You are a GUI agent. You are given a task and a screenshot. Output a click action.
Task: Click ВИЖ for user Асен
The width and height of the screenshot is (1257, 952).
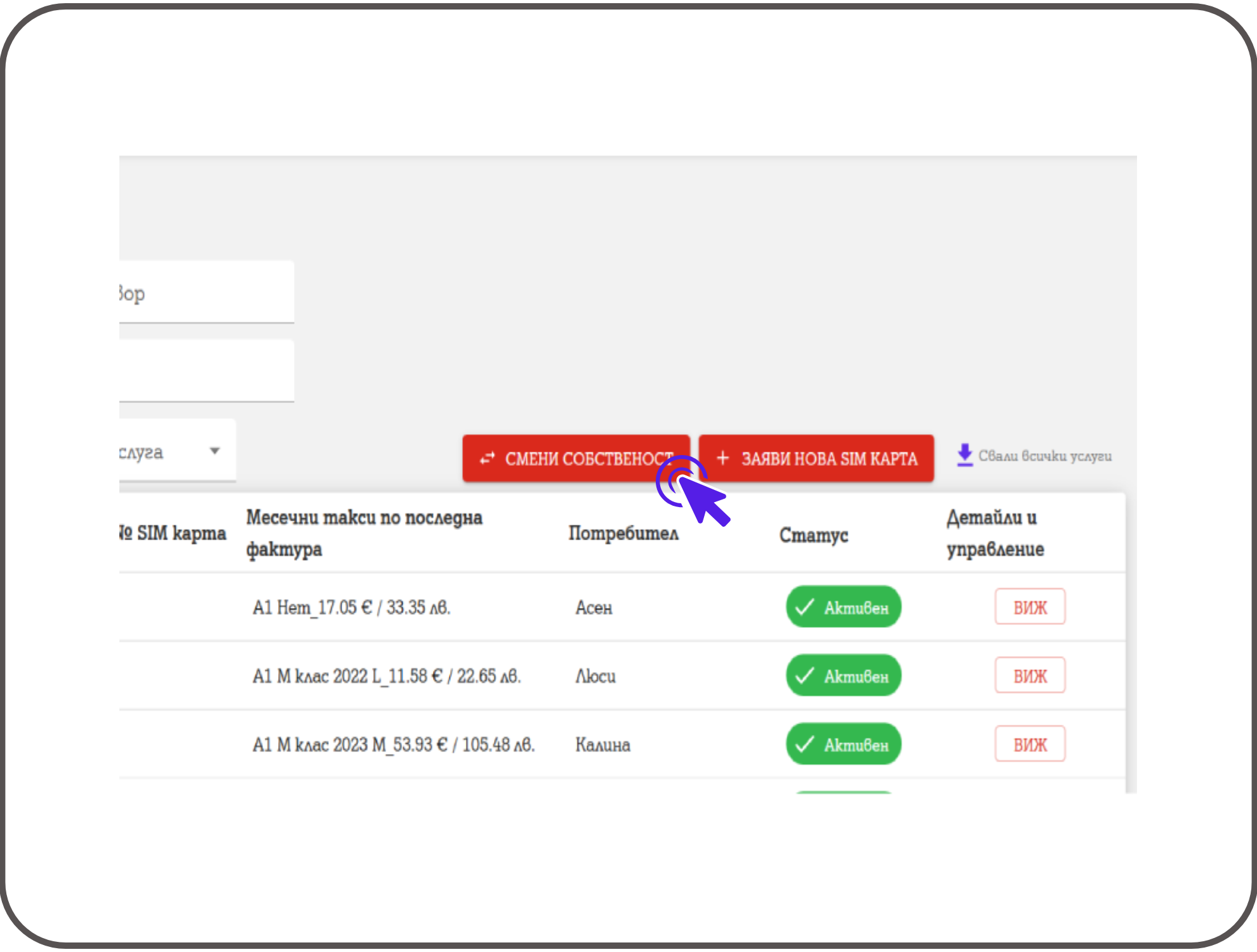1029,607
